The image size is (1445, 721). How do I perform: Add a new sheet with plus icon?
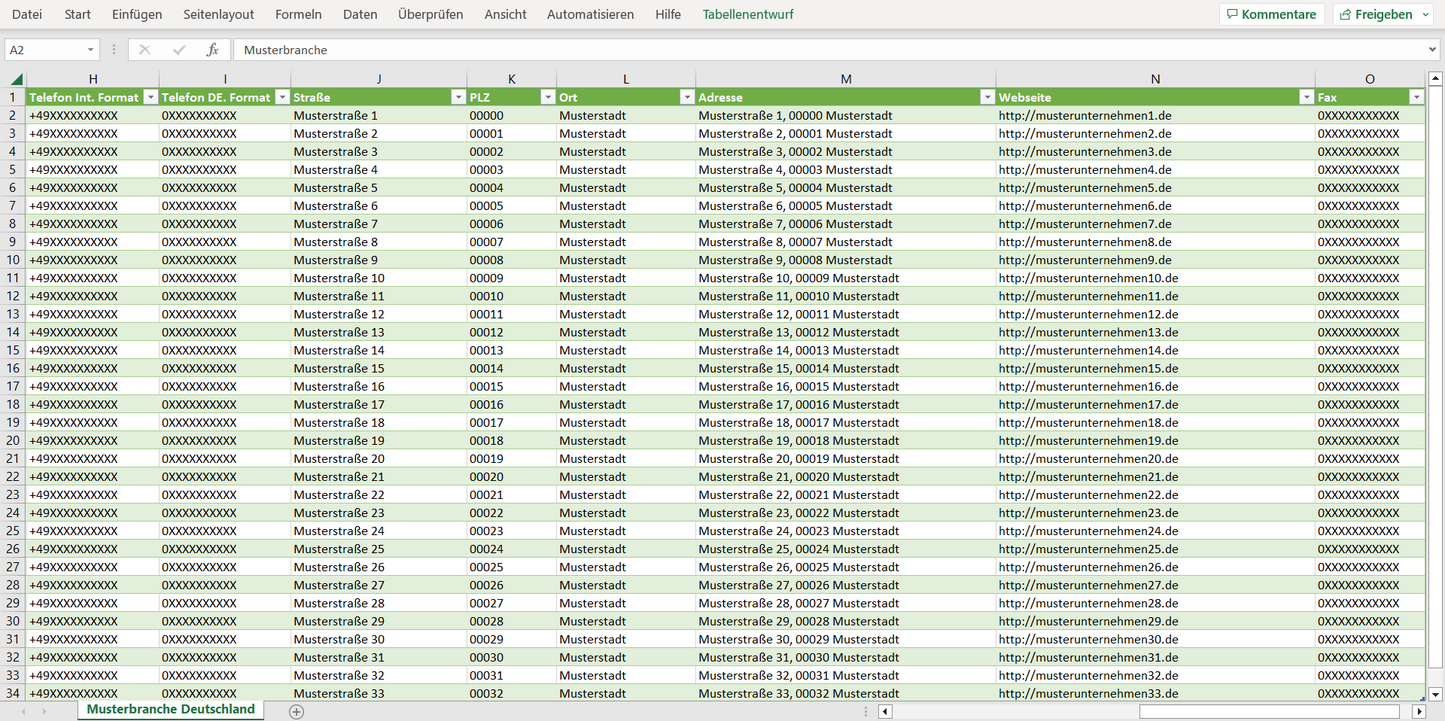point(296,711)
